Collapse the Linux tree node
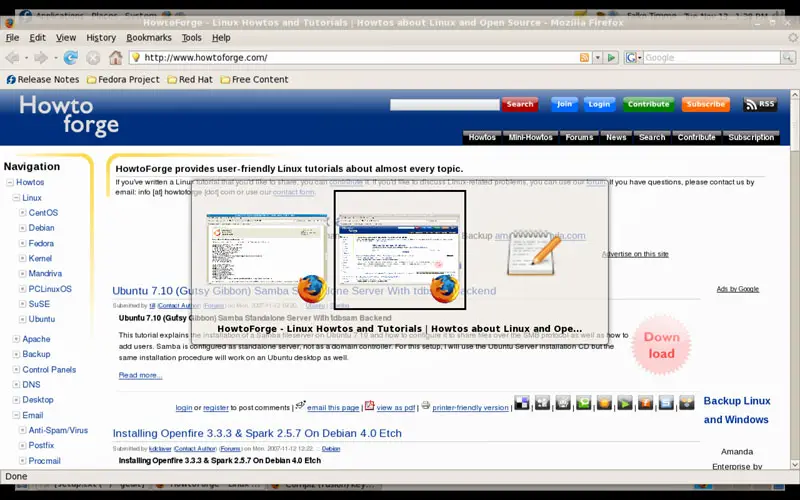The image size is (800, 500). click(16, 197)
